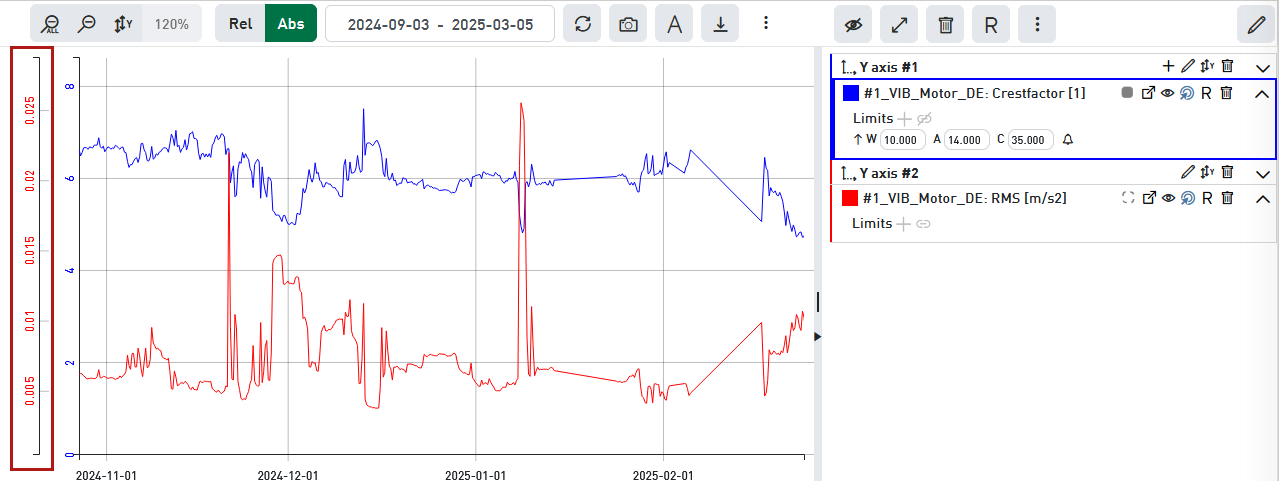
Task: Delete the Crestfactor signal
Action: [x=1227, y=93]
